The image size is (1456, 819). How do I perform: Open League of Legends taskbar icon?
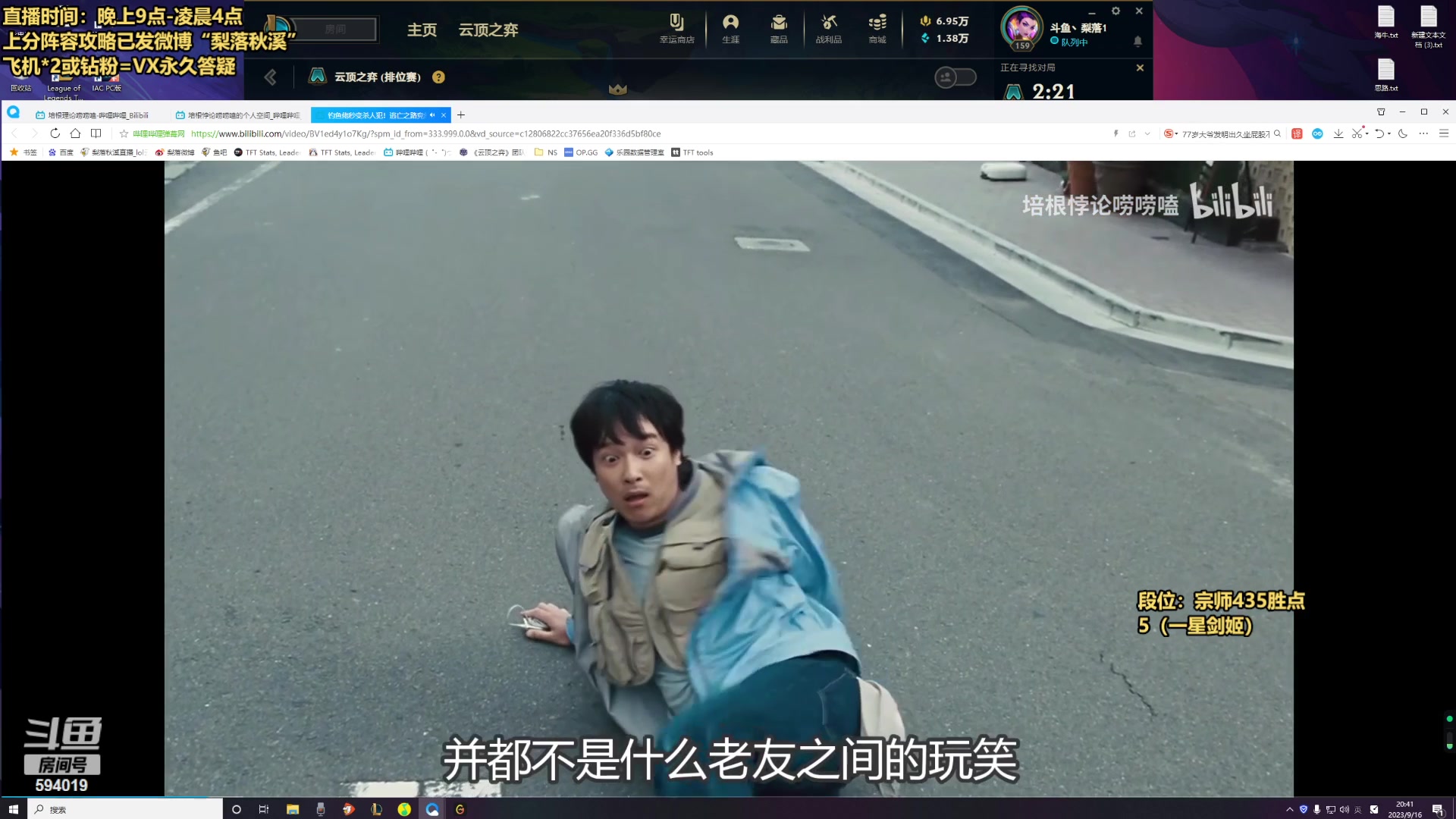(376, 809)
